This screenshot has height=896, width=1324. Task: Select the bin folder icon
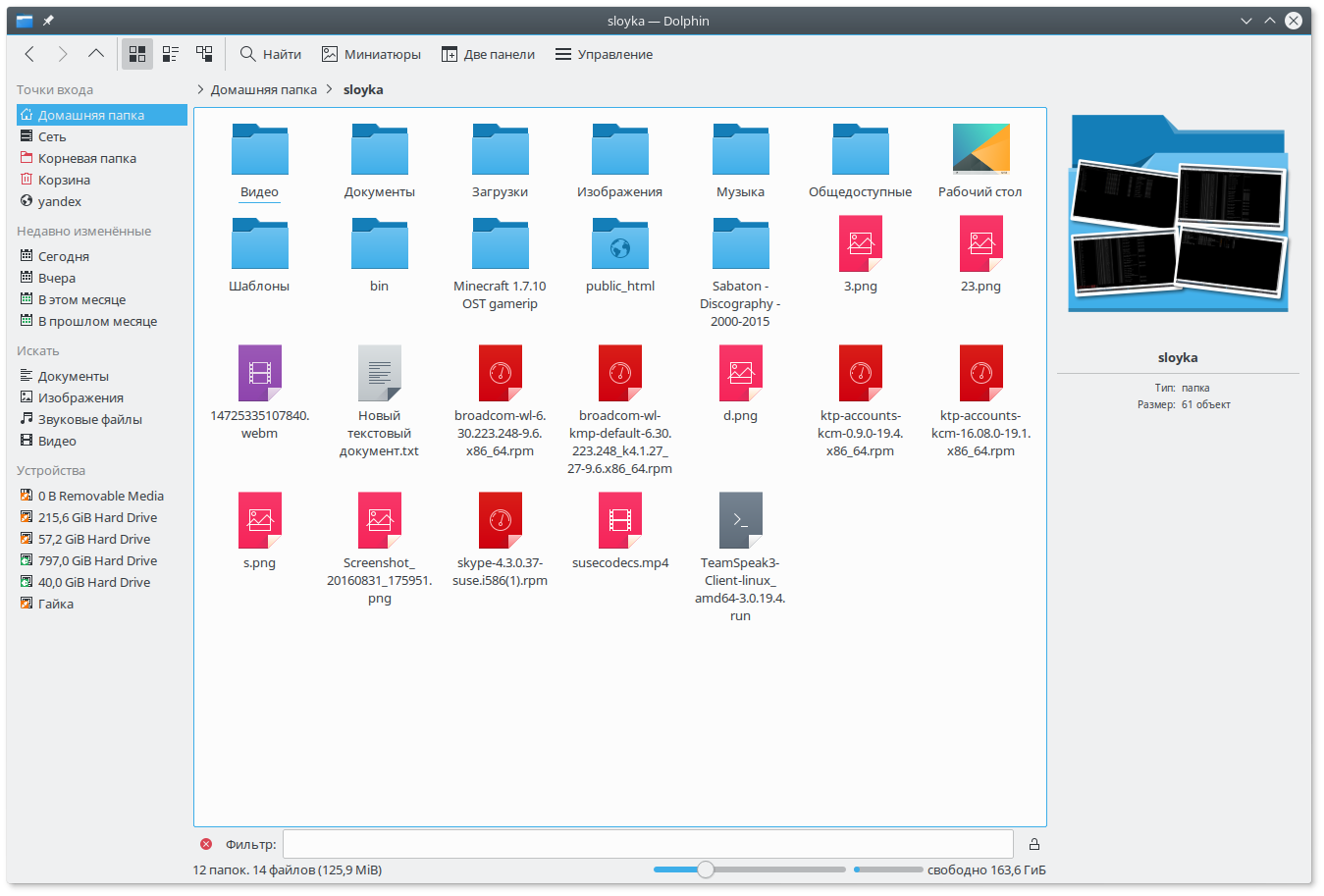[x=380, y=243]
